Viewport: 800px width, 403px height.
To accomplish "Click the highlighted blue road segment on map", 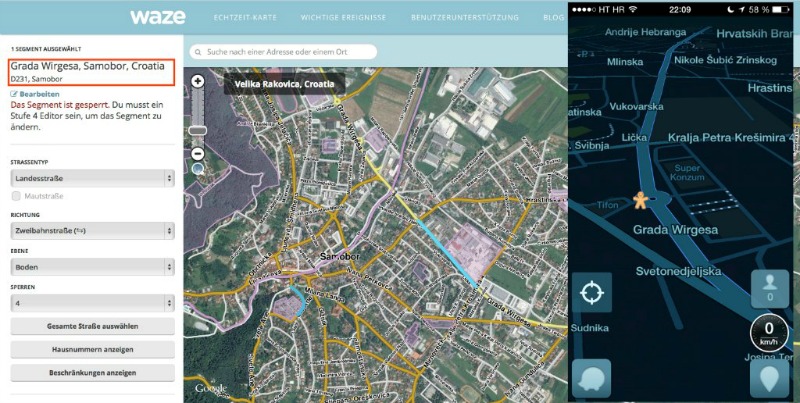I will 447,253.
